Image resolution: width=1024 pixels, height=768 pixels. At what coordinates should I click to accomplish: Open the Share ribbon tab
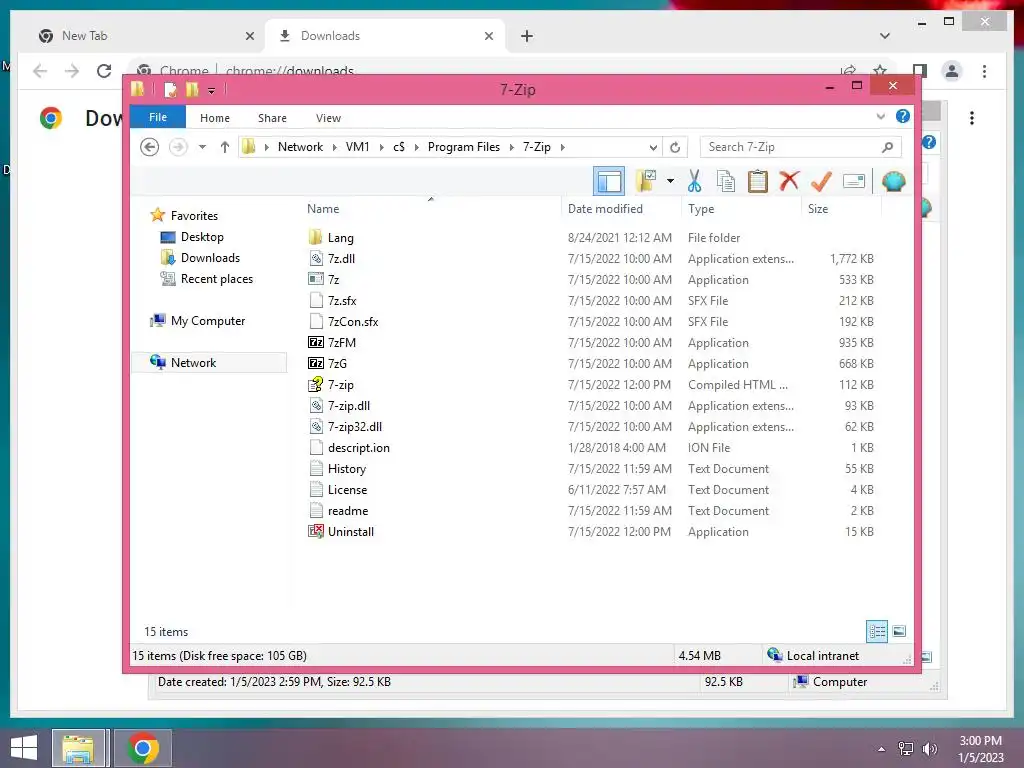click(272, 118)
